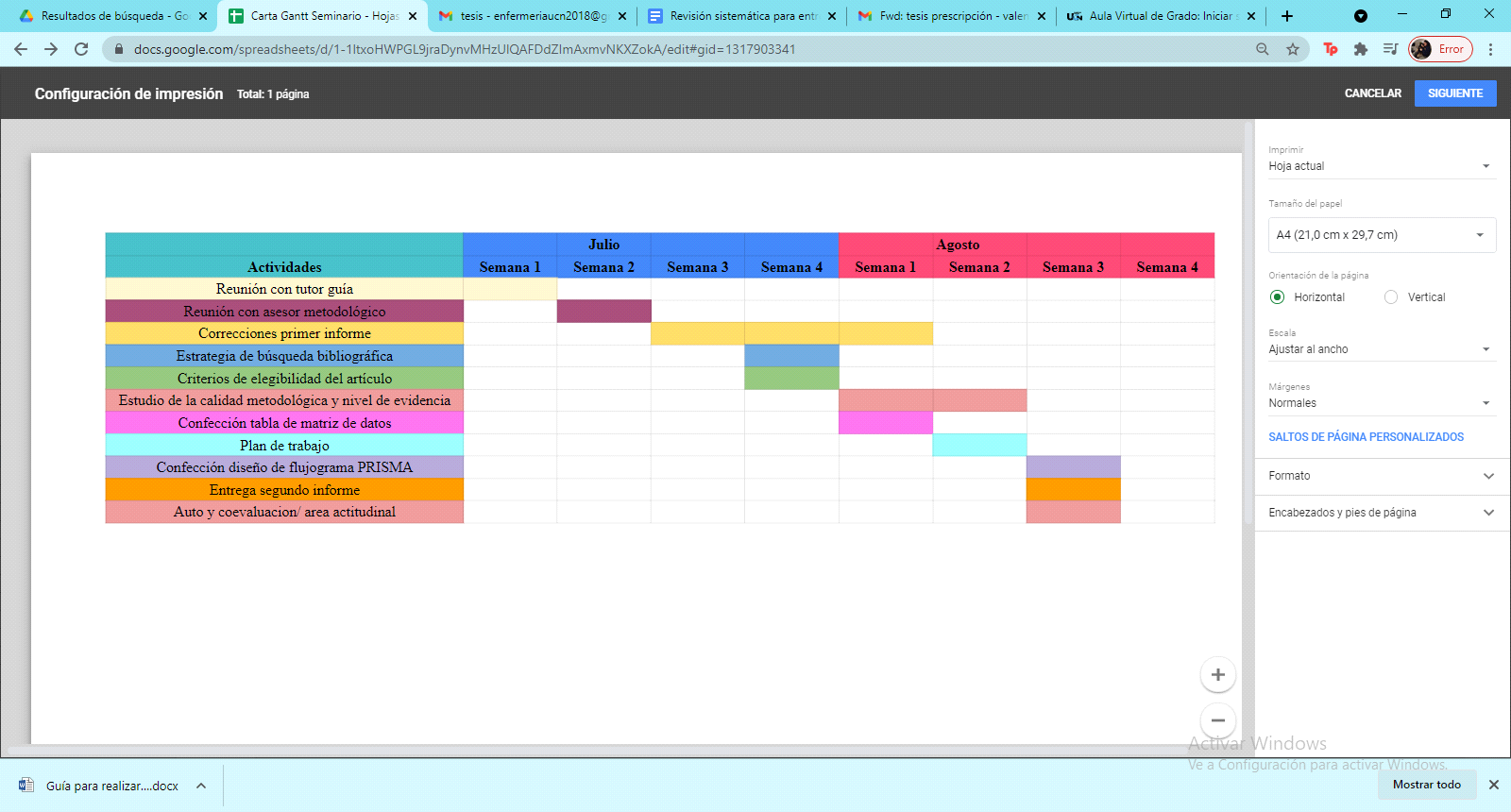Screen dimensions: 1511x812
Task: Go back with browser back arrow
Action: pos(21,49)
